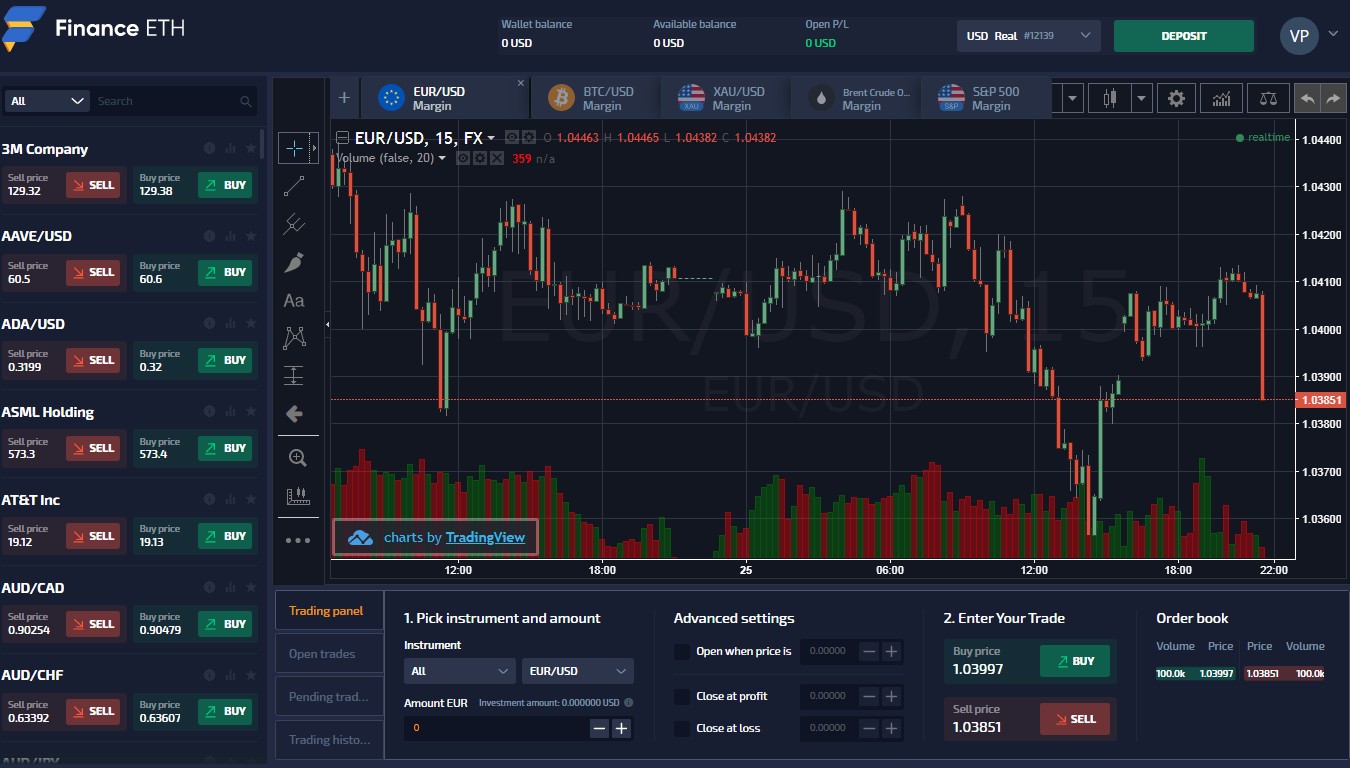Screen dimensions: 1350x768
Task: Select the ruler measure tool
Action: (297, 496)
